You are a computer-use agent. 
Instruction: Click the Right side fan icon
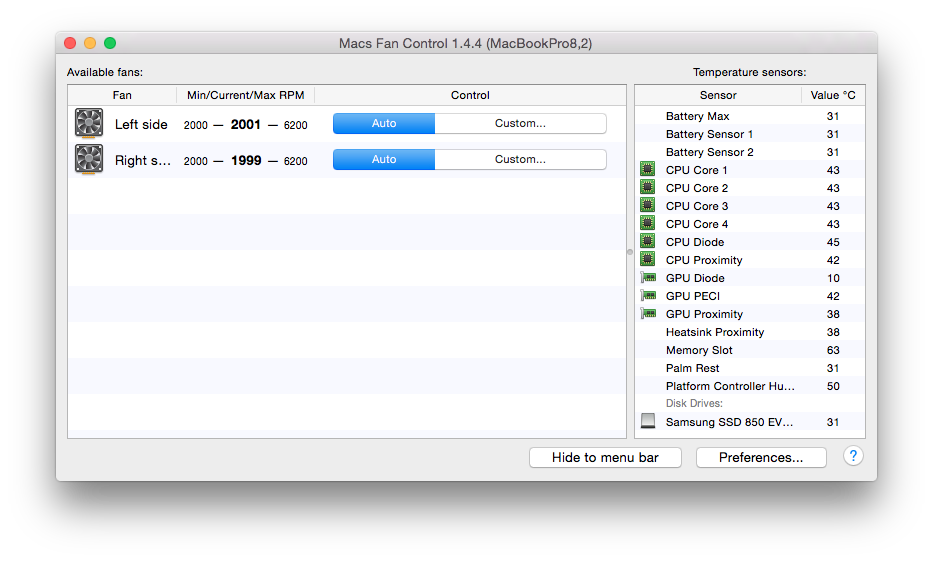[89, 159]
